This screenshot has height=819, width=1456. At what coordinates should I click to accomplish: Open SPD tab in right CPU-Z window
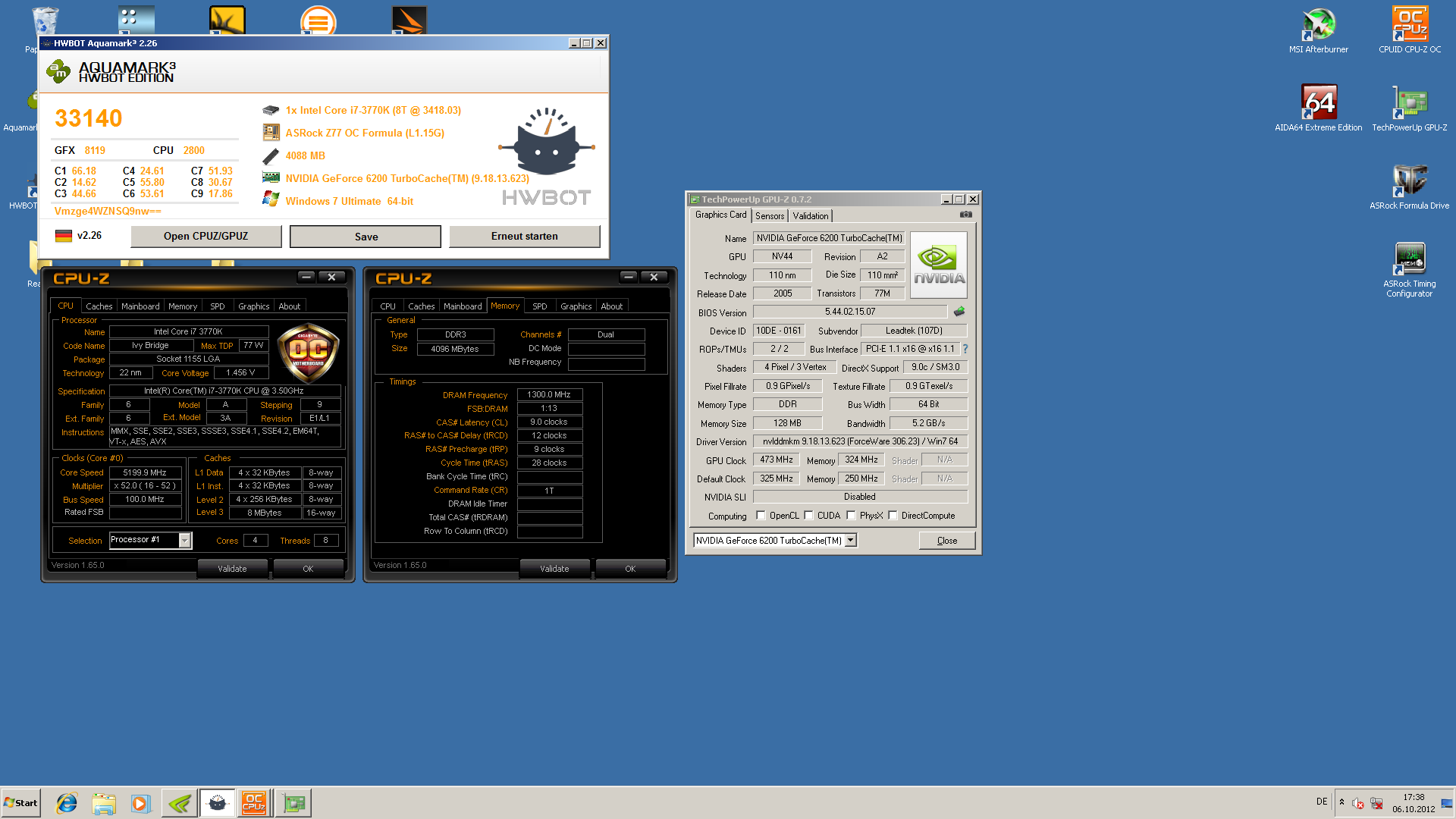pyautogui.click(x=540, y=306)
